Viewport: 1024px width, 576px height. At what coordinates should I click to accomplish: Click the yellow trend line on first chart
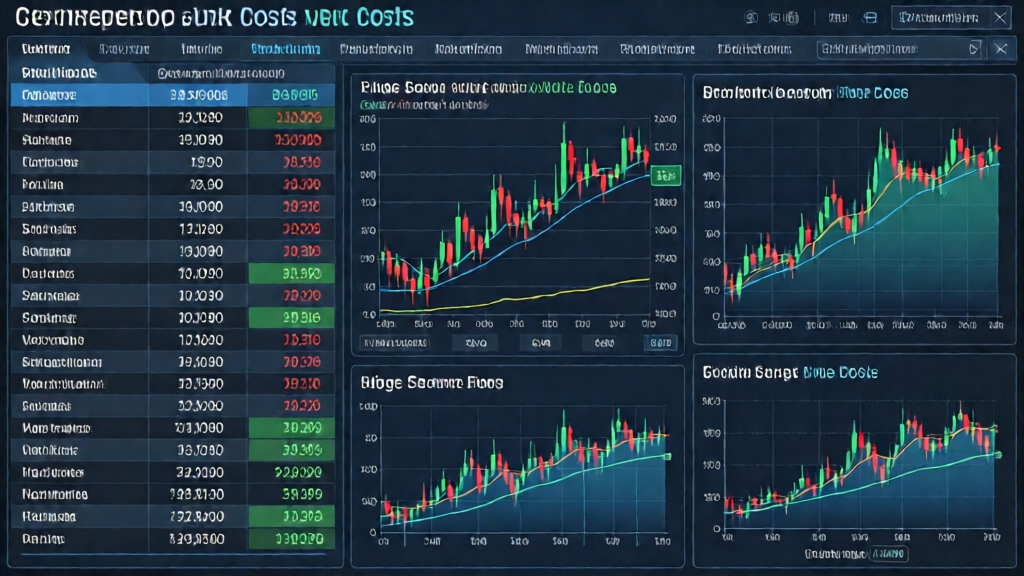[515, 297]
